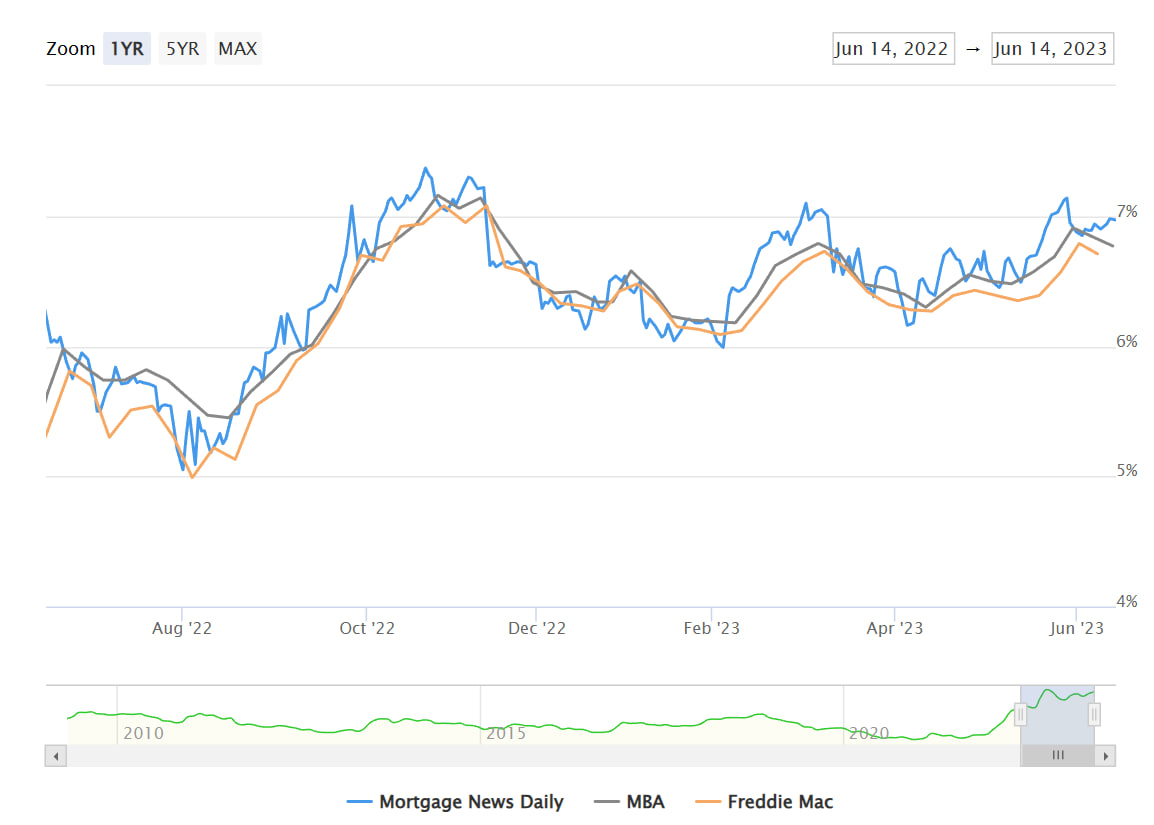Click the 6% y-axis label
The width and height of the screenshot is (1154, 825).
[x=1127, y=341]
